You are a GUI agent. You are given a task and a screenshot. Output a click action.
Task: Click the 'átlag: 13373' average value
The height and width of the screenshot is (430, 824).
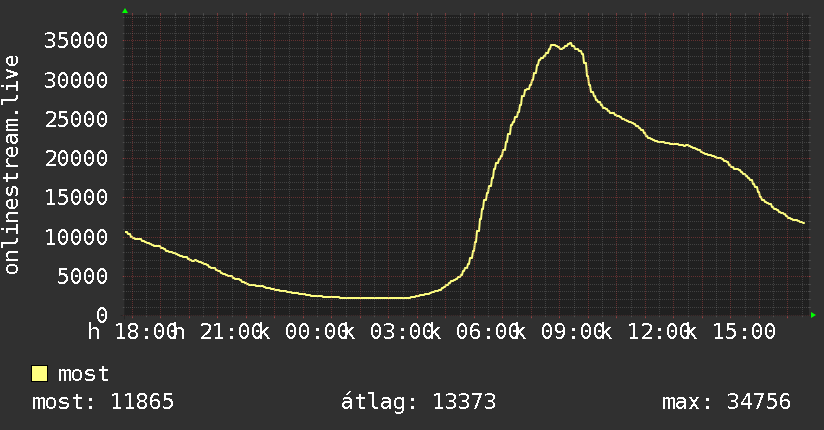pos(418,402)
